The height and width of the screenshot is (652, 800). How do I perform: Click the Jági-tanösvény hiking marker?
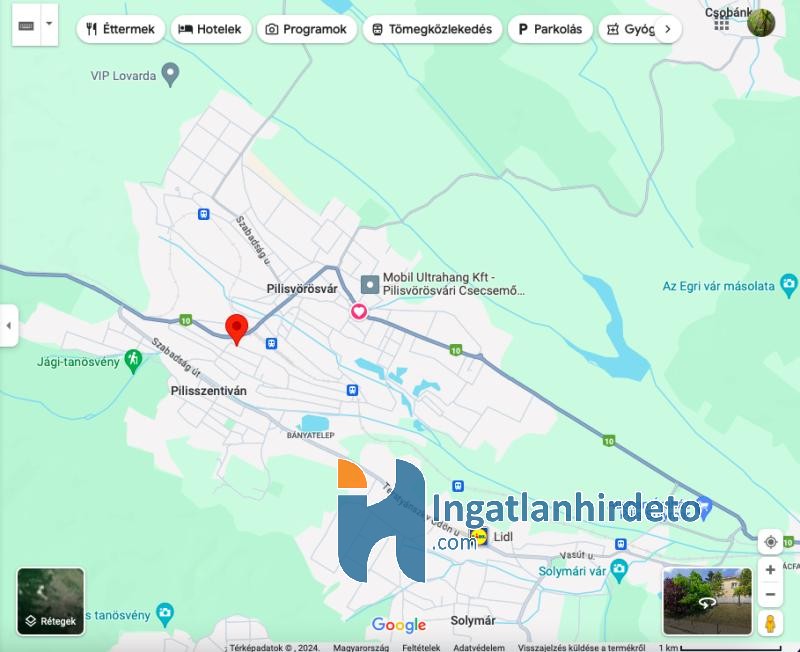134,361
